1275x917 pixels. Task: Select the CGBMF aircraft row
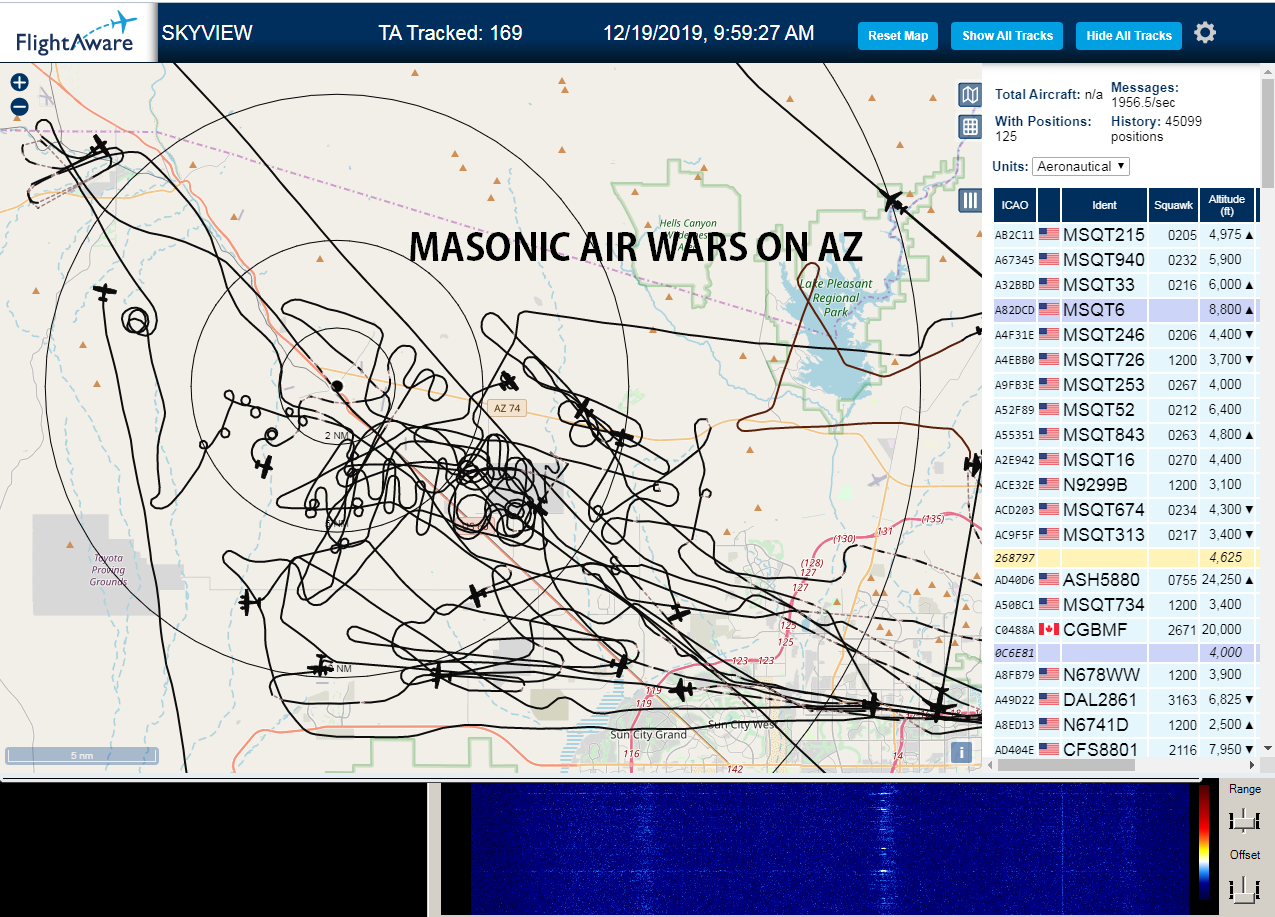click(1126, 630)
